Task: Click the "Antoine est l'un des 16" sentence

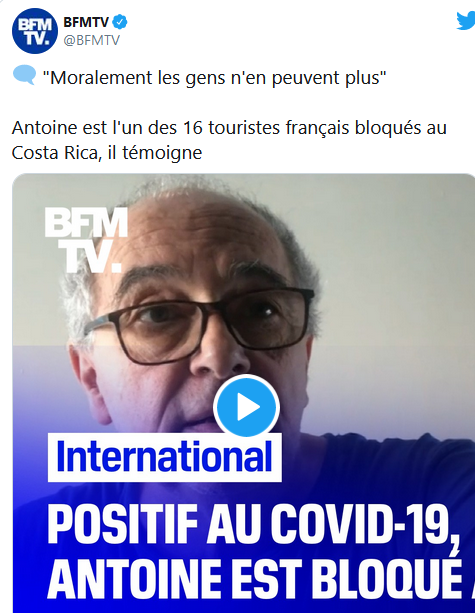Action: tap(229, 128)
